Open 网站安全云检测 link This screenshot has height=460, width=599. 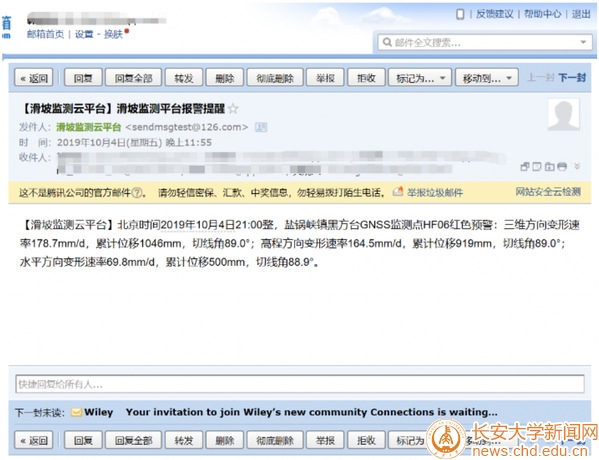point(548,192)
